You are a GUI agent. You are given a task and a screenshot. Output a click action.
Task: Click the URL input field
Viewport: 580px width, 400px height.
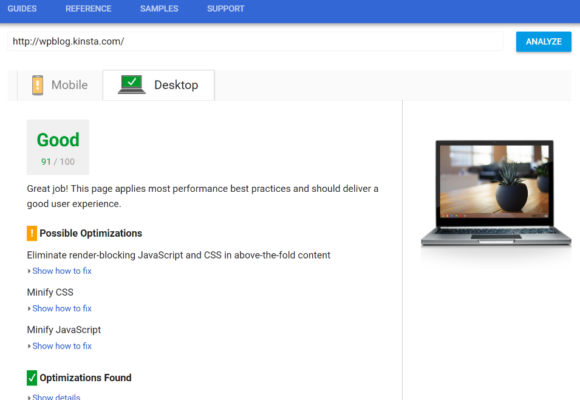(x=255, y=41)
